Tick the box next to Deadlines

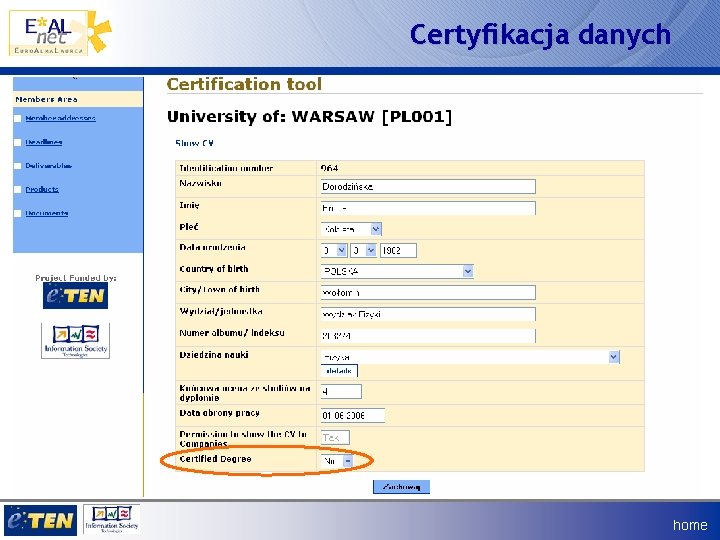click(17, 142)
